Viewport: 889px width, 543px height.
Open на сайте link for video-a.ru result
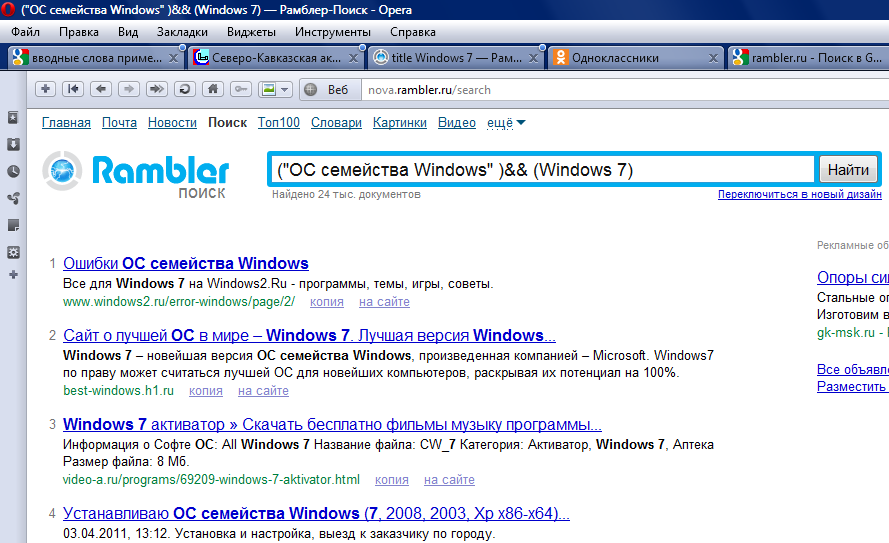(x=449, y=480)
